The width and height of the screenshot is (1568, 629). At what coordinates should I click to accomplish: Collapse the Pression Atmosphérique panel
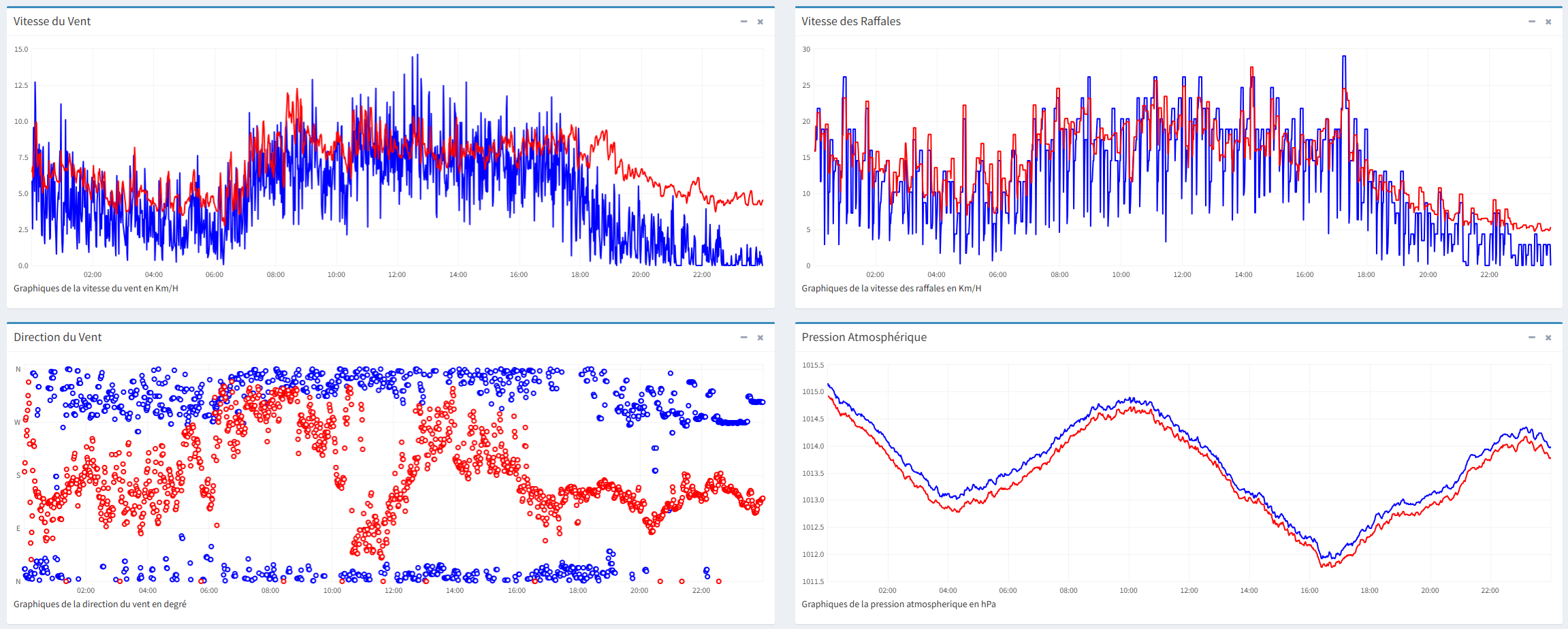[1532, 338]
